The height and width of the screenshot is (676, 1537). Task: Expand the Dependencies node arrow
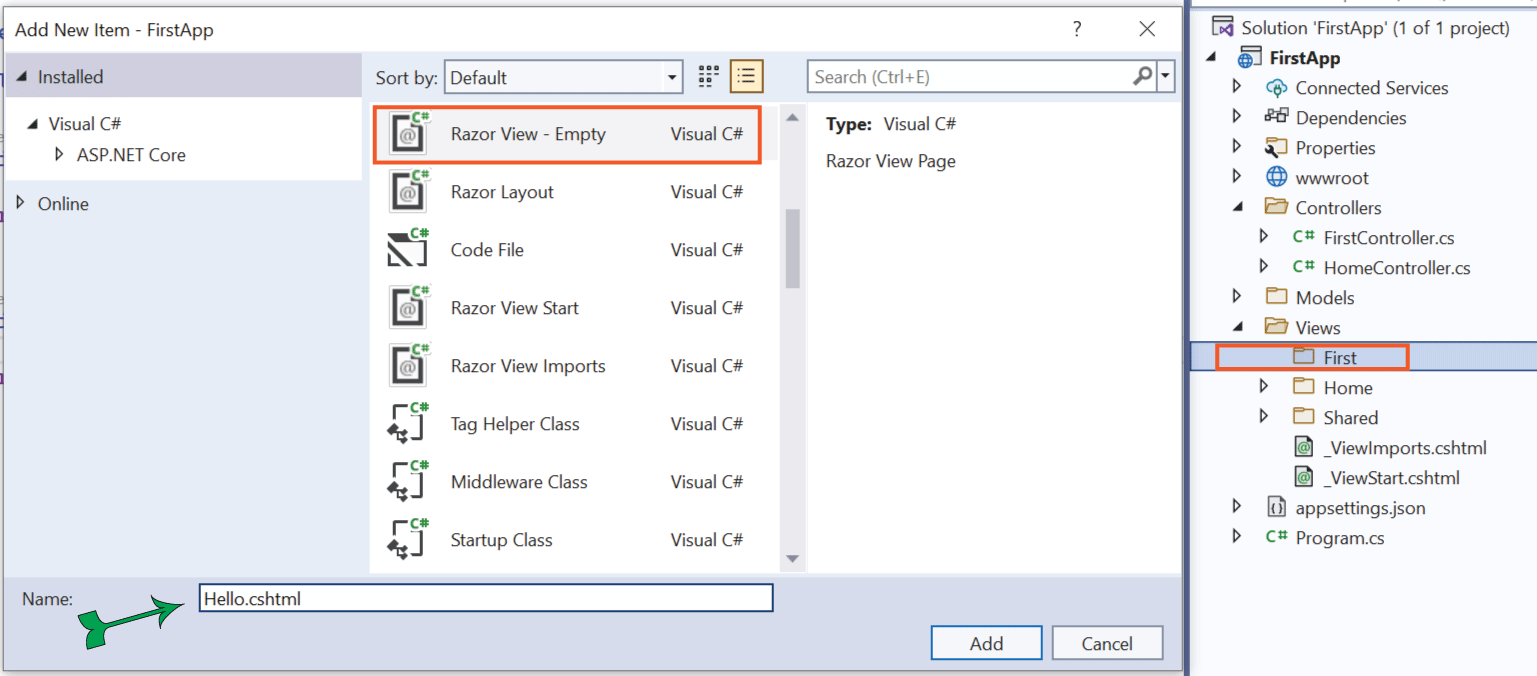point(1237,117)
